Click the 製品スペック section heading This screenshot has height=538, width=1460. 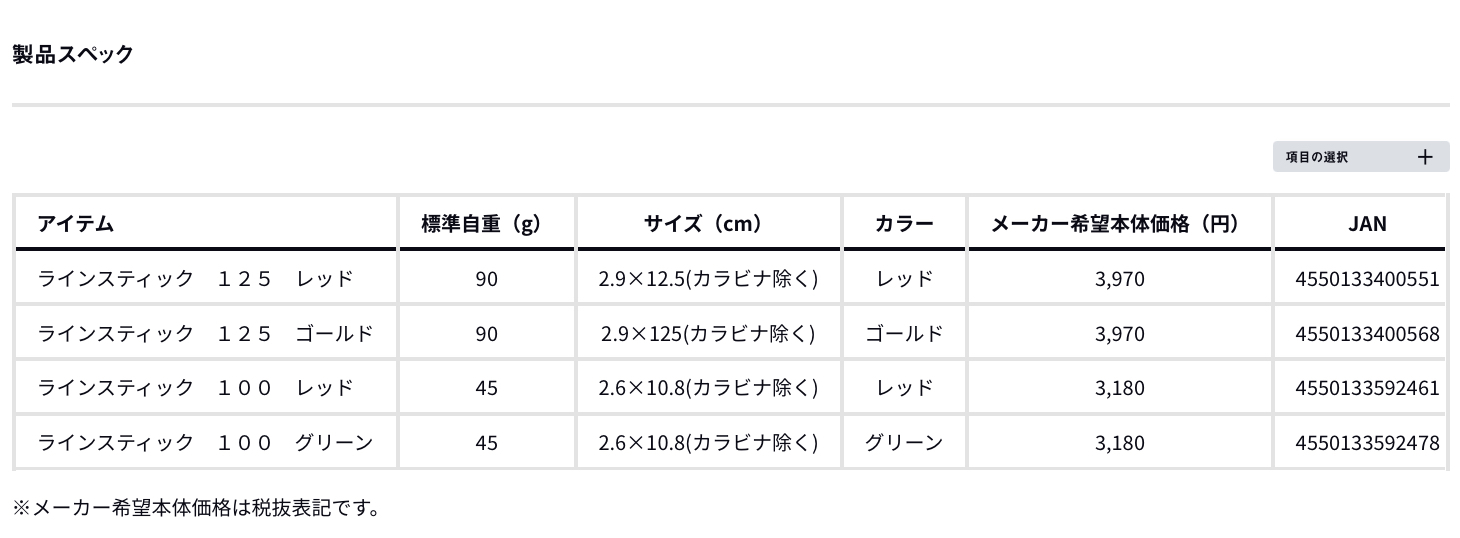coord(73,54)
